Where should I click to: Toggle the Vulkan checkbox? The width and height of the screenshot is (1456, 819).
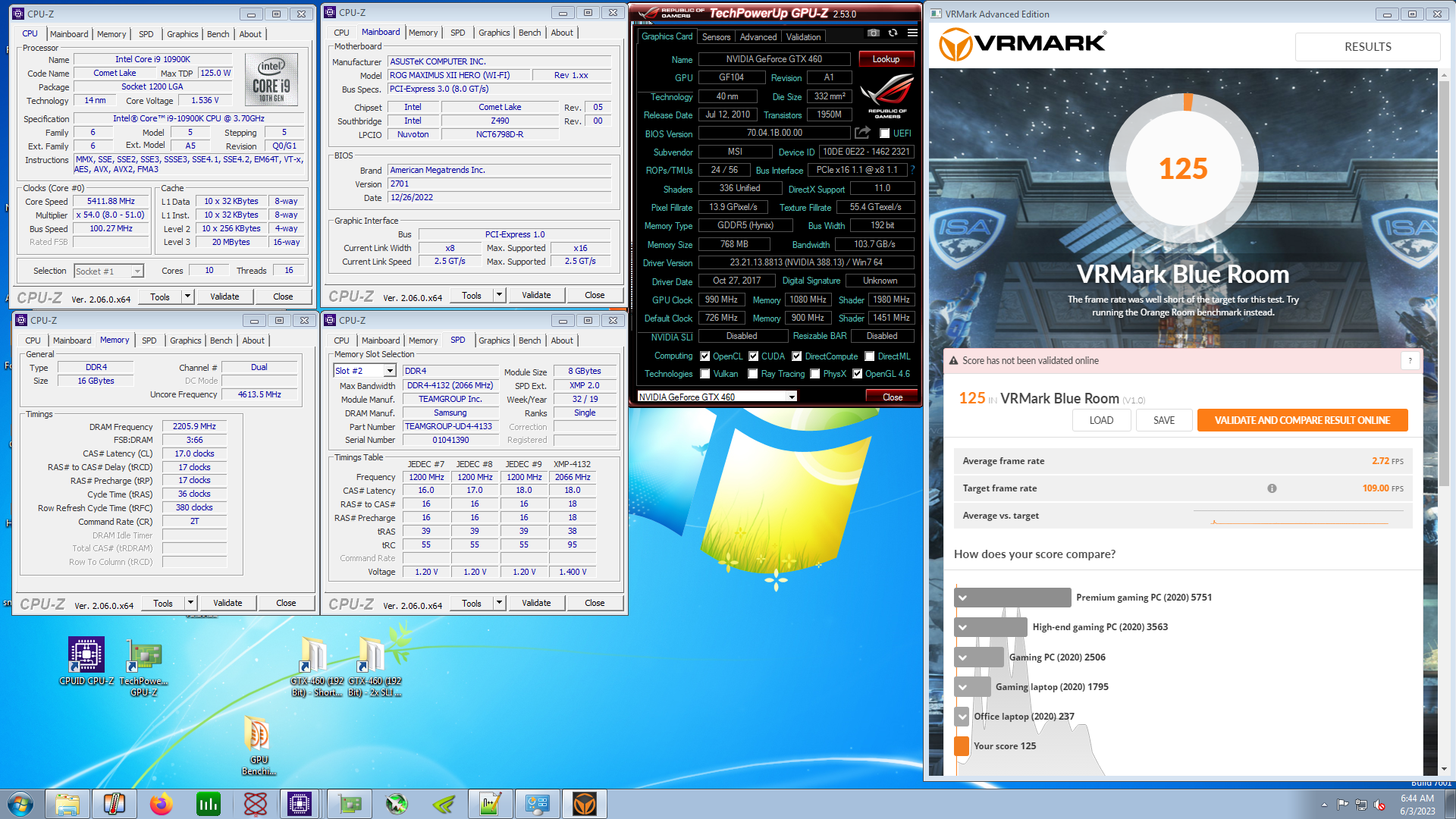[705, 374]
